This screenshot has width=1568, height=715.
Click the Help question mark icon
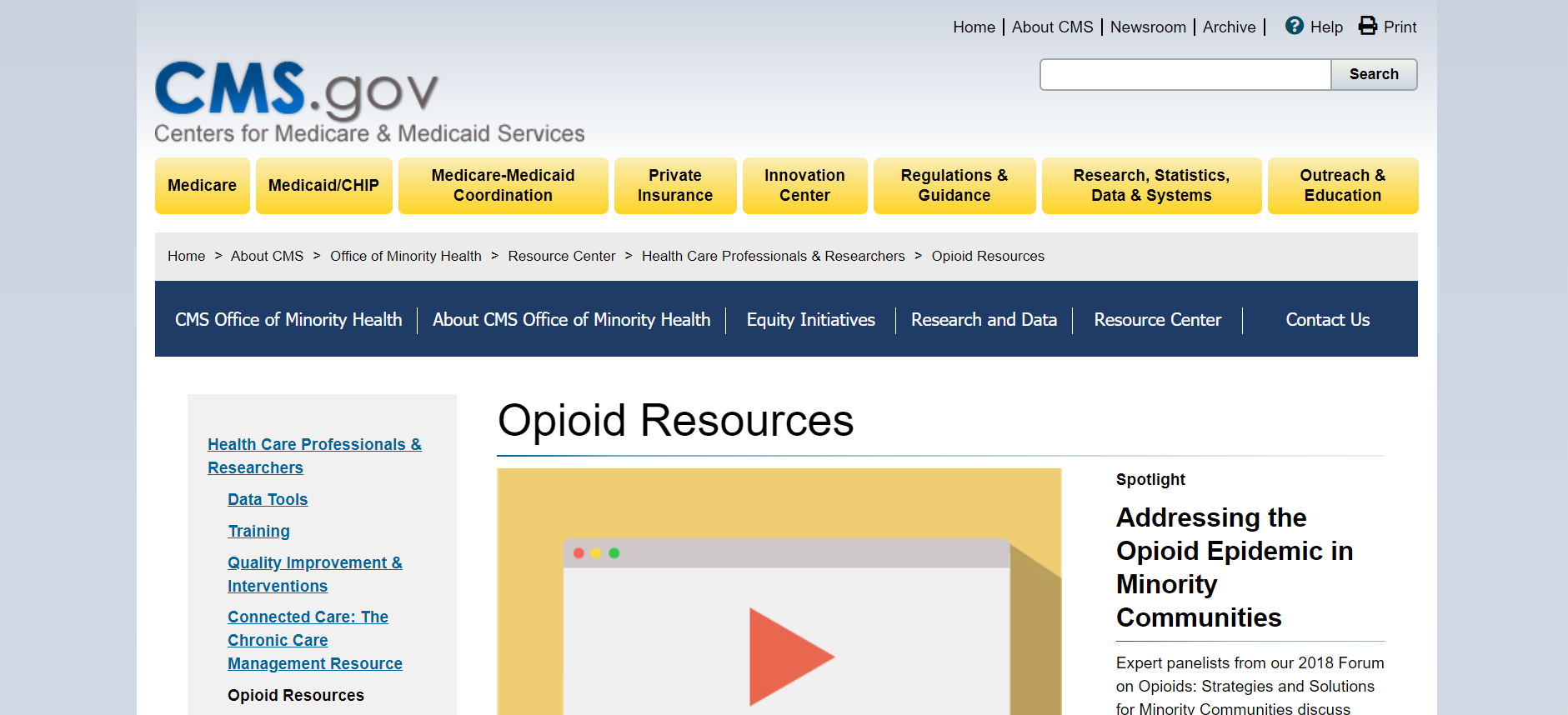click(1294, 26)
